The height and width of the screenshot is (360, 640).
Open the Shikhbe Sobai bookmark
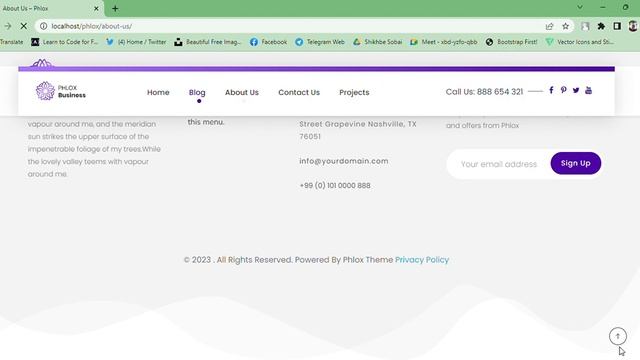point(378,42)
